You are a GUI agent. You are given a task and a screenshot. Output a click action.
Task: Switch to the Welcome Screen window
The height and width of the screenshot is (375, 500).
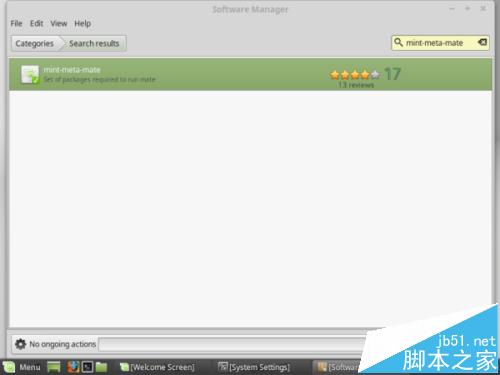click(x=157, y=367)
